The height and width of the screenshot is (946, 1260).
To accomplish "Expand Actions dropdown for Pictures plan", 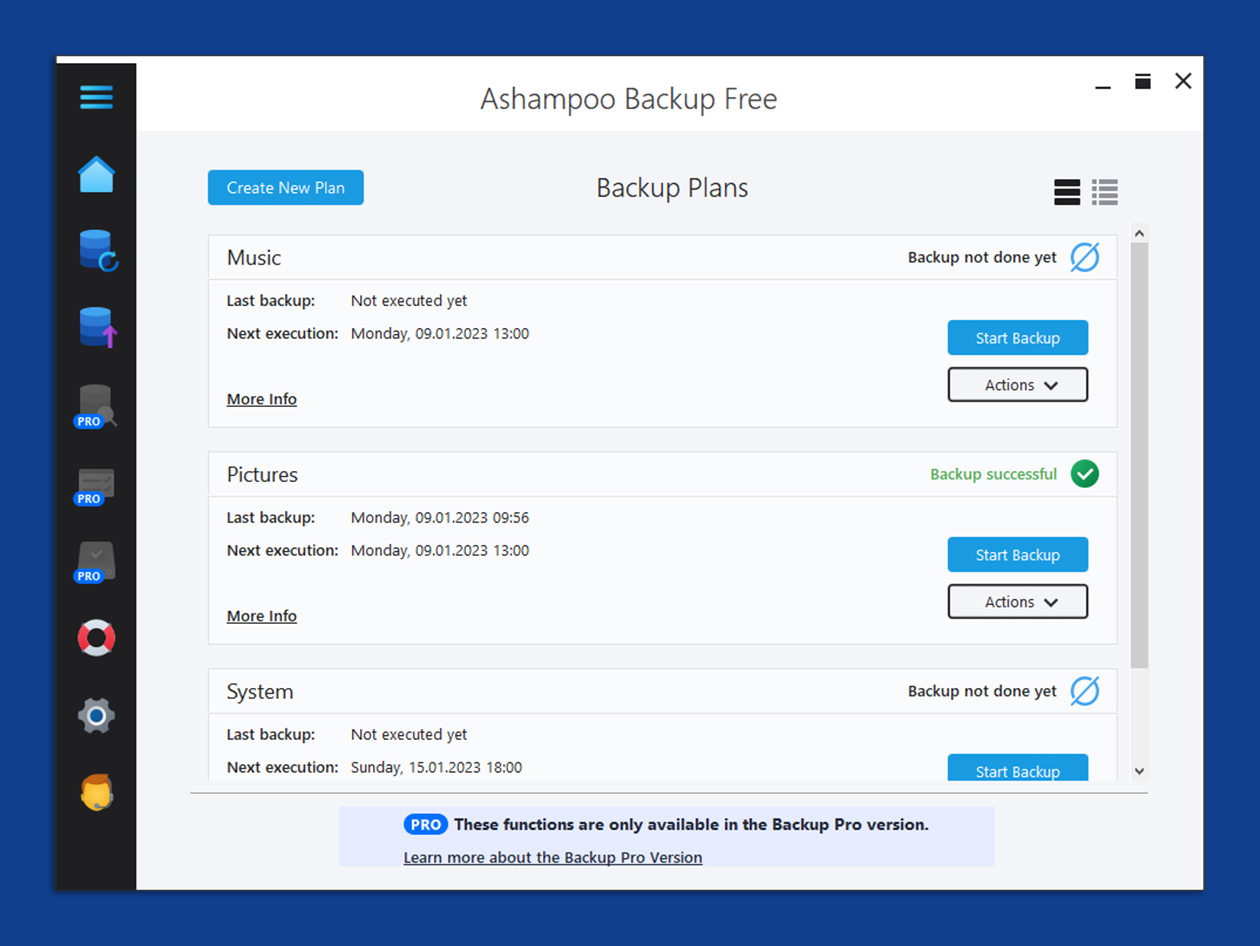I will 1017,602.
